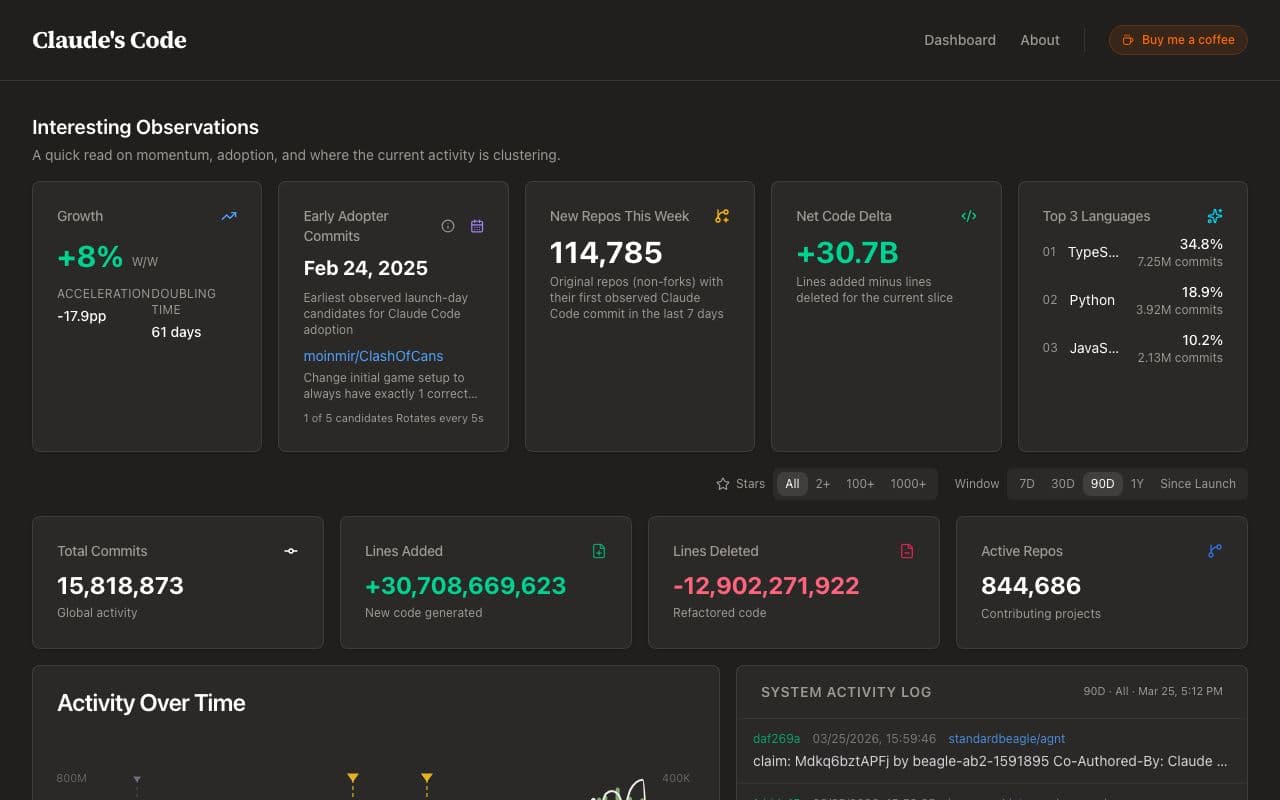
Task: Click the file-plus icon in Lines Added card
Action: point(599,551)
